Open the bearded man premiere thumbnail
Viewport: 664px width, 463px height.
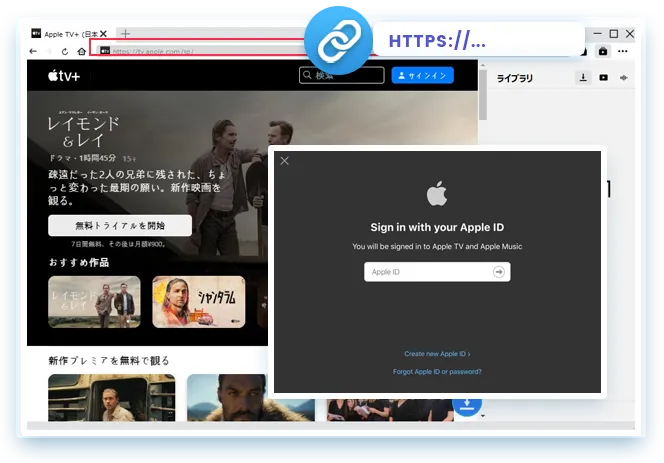(251, 397)
